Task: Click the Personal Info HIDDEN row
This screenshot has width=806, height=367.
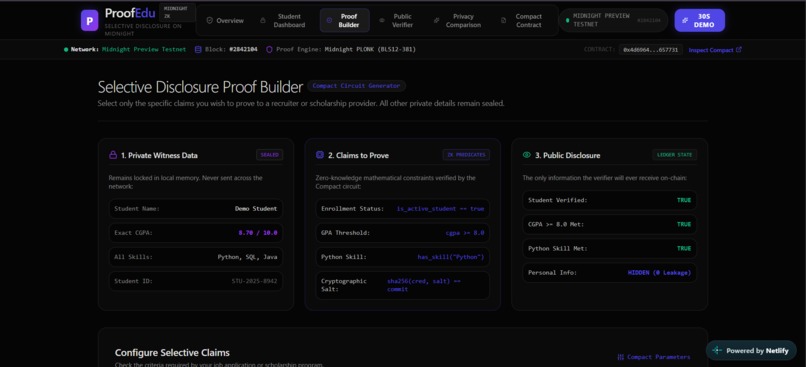Action: pyautogui.click(x=610, y=272)
